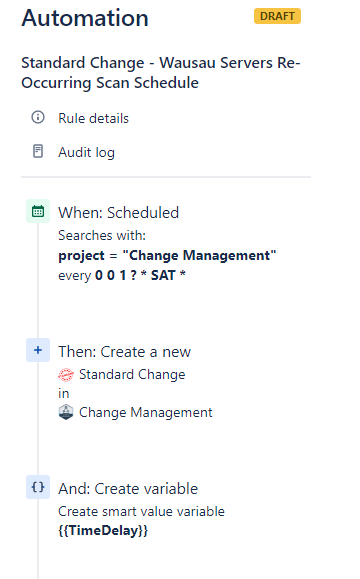Click the cron expression 0 0 1 ? * SAT *
This screenshot has height=579, width=360.
(140, 275)
